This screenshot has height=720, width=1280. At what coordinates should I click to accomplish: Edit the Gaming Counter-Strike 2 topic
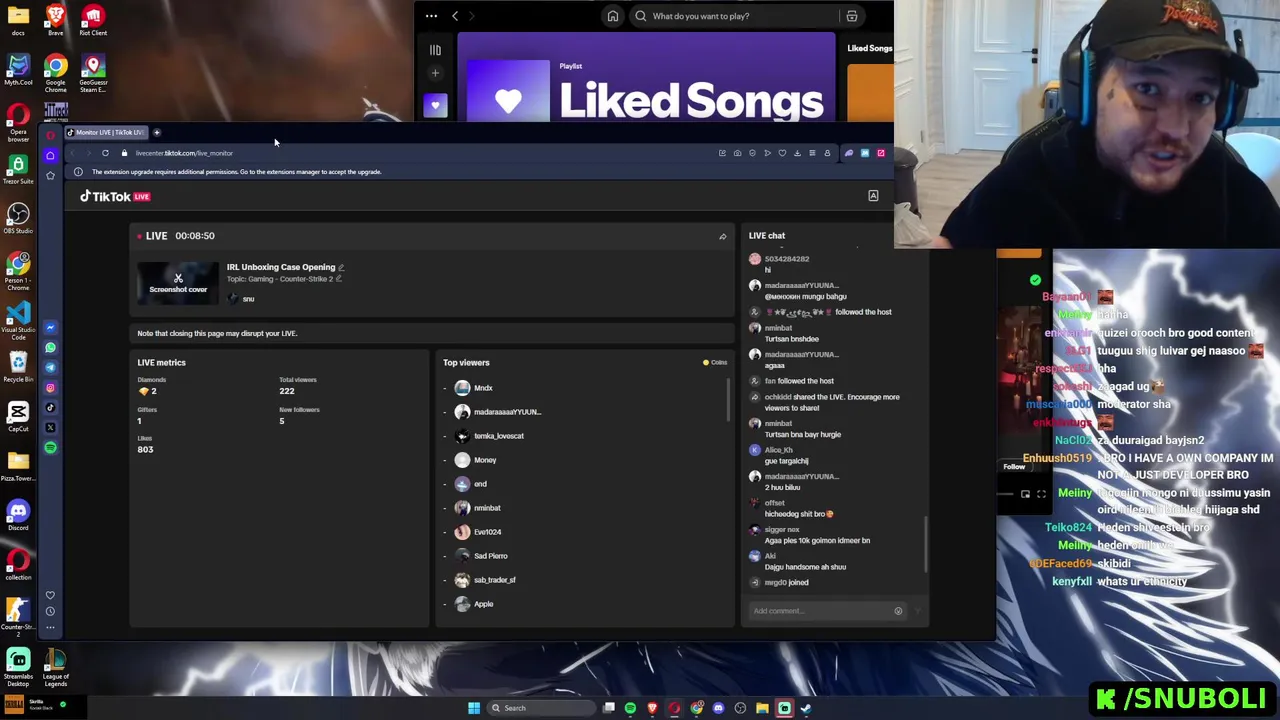click(x=338, y=278)
